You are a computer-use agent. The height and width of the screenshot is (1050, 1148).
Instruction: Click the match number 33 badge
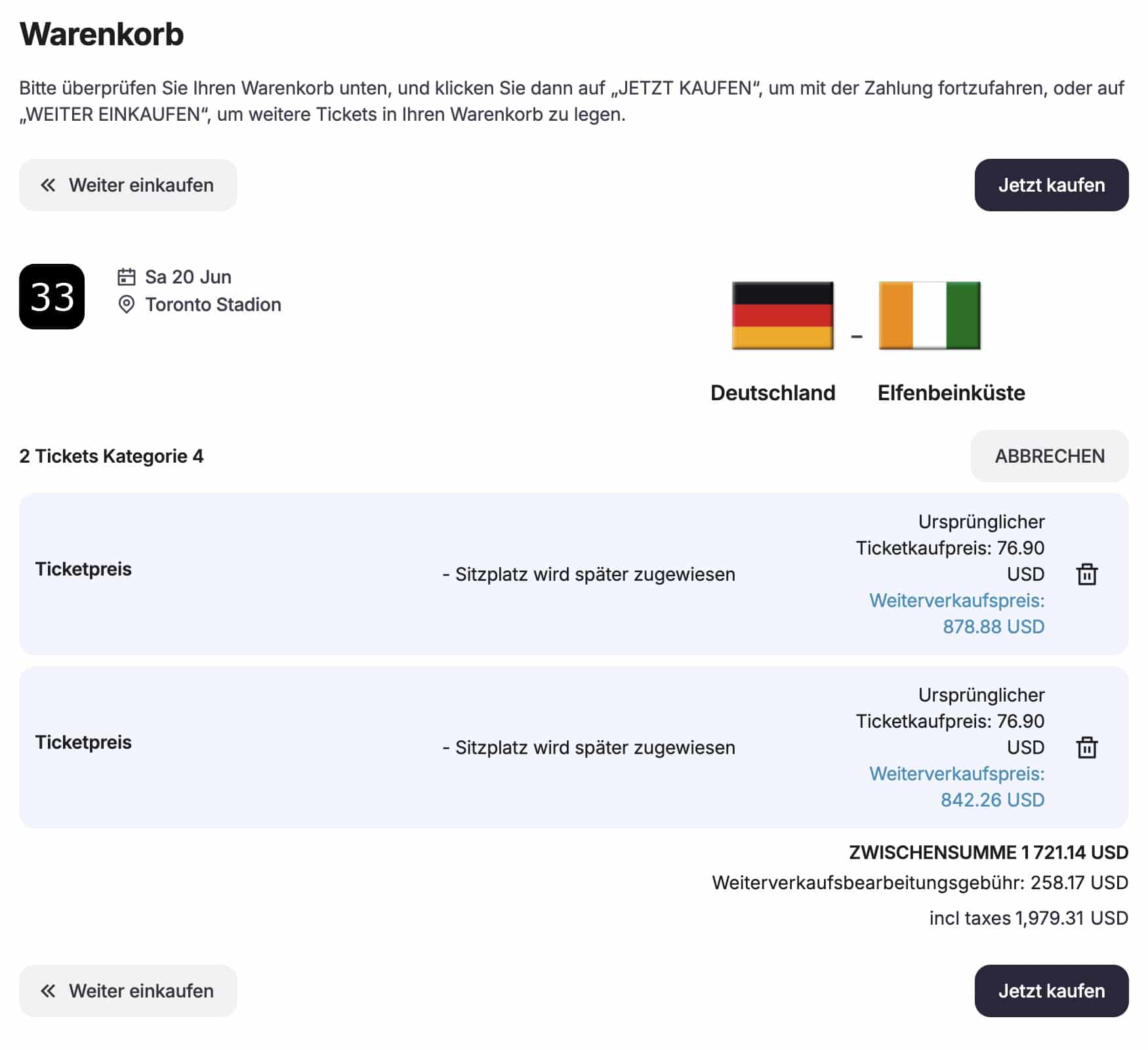[x=52, y=297]
